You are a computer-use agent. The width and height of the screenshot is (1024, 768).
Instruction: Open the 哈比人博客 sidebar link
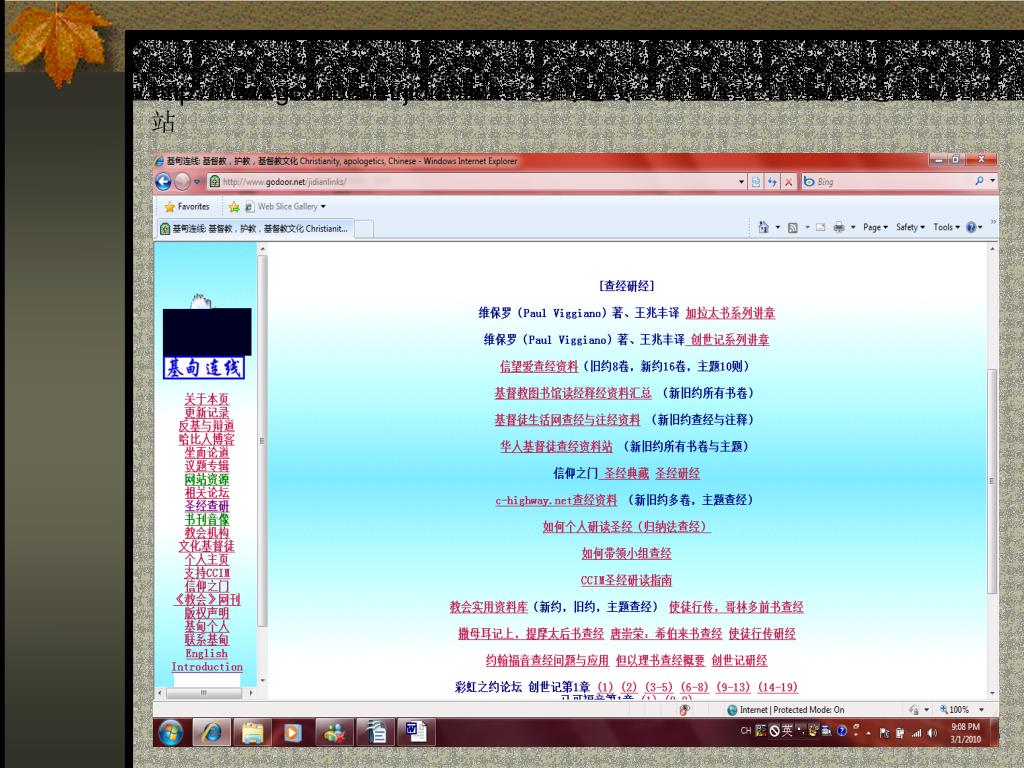[206, 439]
